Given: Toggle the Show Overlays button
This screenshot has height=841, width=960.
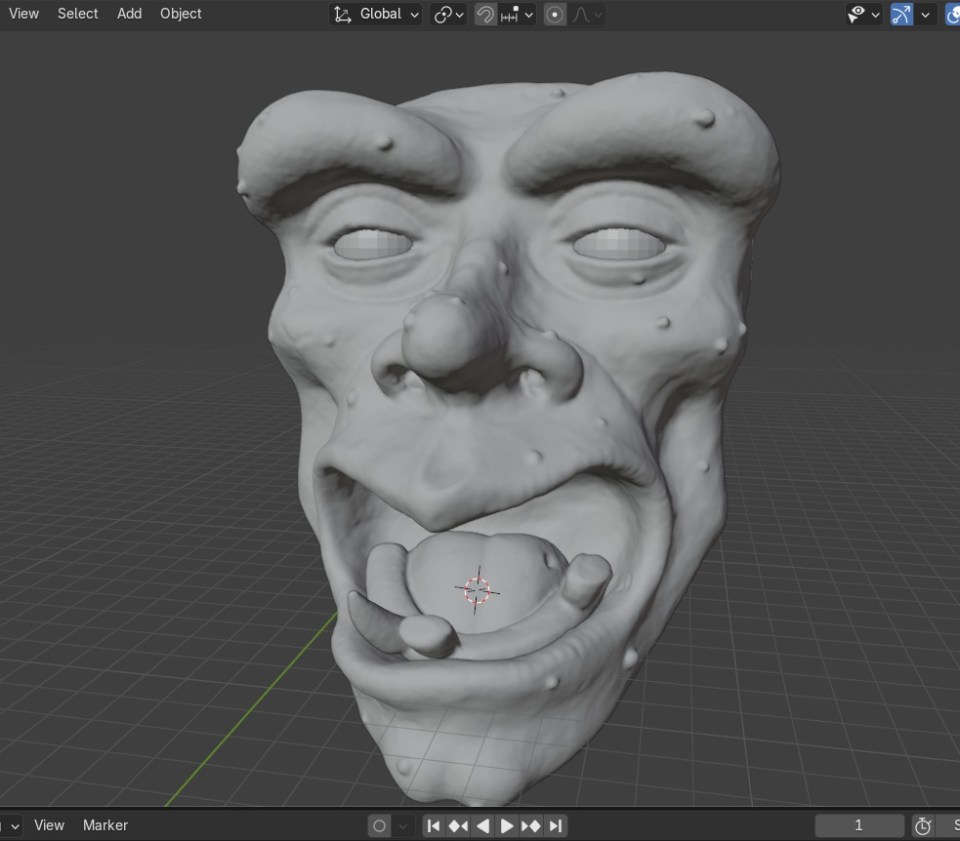Looking at the screenshot, I should (952, 14).
